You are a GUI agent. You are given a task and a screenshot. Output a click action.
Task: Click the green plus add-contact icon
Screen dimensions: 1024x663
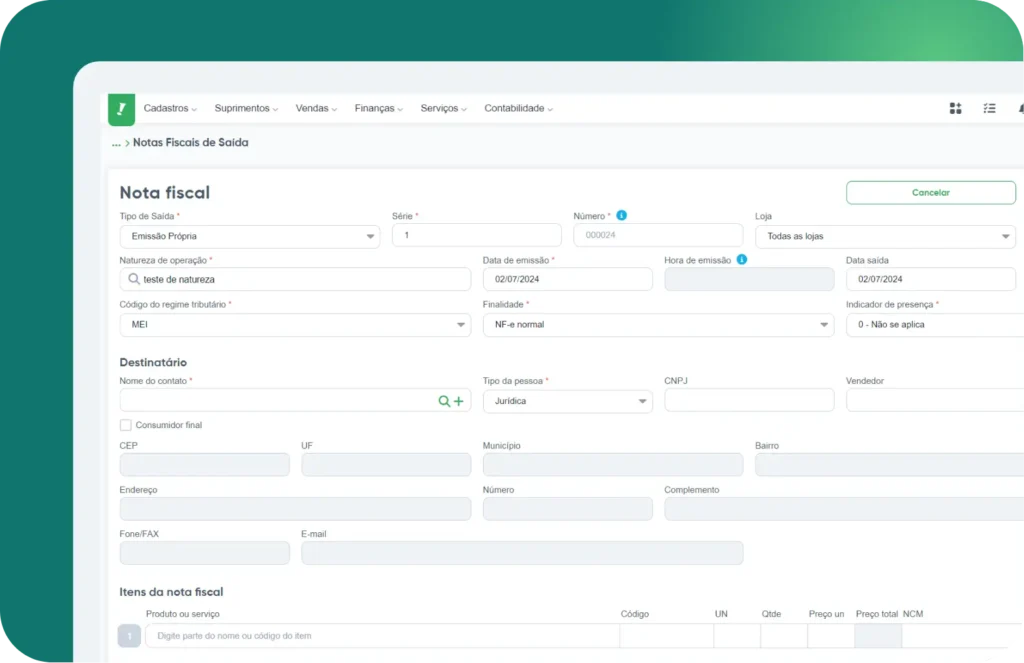459,401
